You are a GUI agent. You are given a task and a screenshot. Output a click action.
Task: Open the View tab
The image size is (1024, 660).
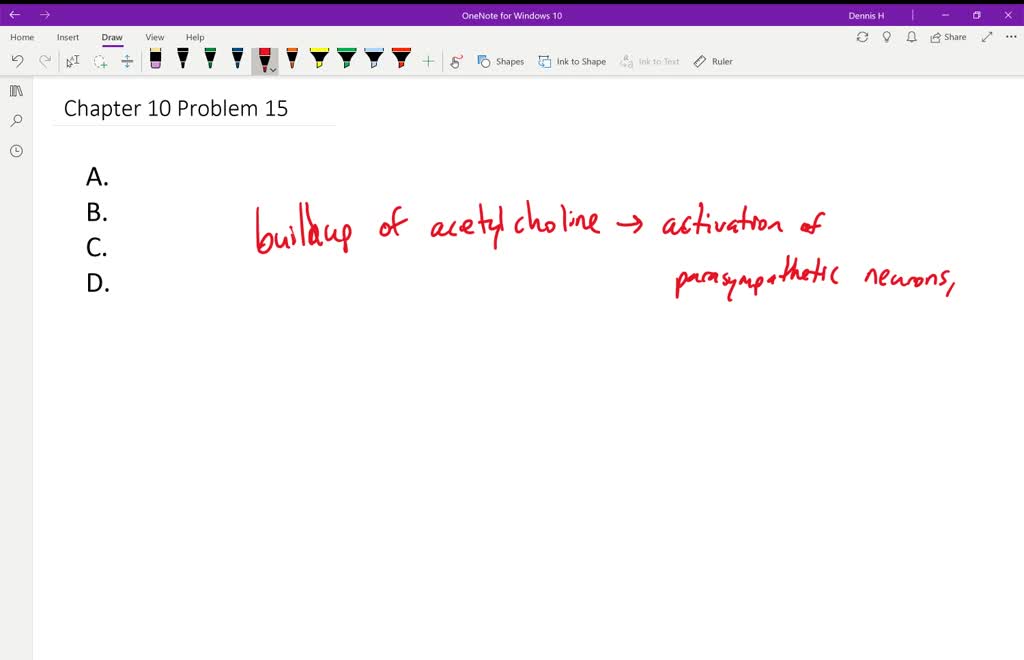click(x=155, y=37)
